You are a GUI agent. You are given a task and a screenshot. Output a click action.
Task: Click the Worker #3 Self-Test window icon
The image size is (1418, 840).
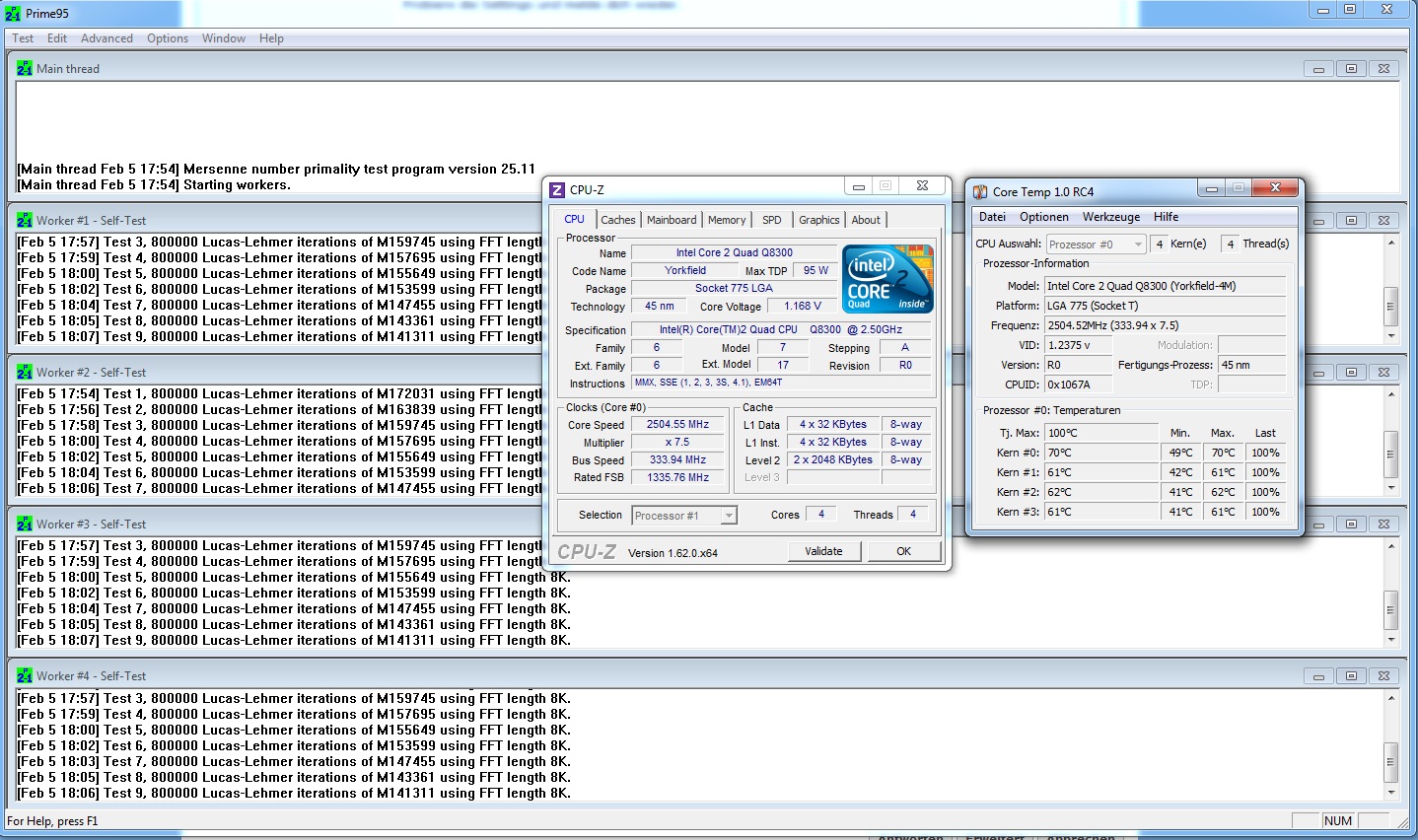click(25, 525)
